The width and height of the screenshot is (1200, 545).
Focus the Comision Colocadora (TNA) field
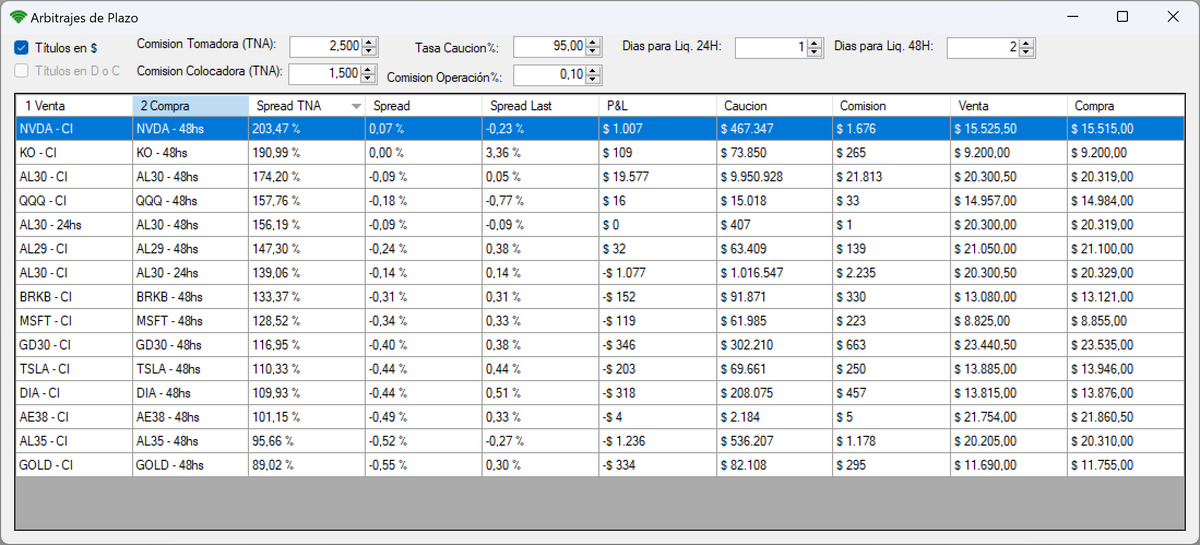click(x=326, y=74)
